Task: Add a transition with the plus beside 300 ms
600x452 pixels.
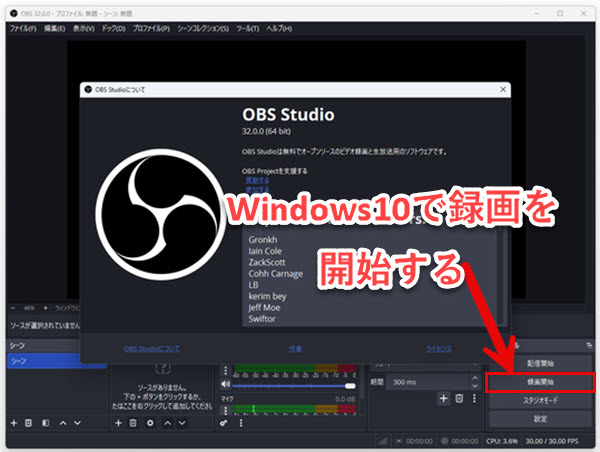Action: (x=443, y=398)
